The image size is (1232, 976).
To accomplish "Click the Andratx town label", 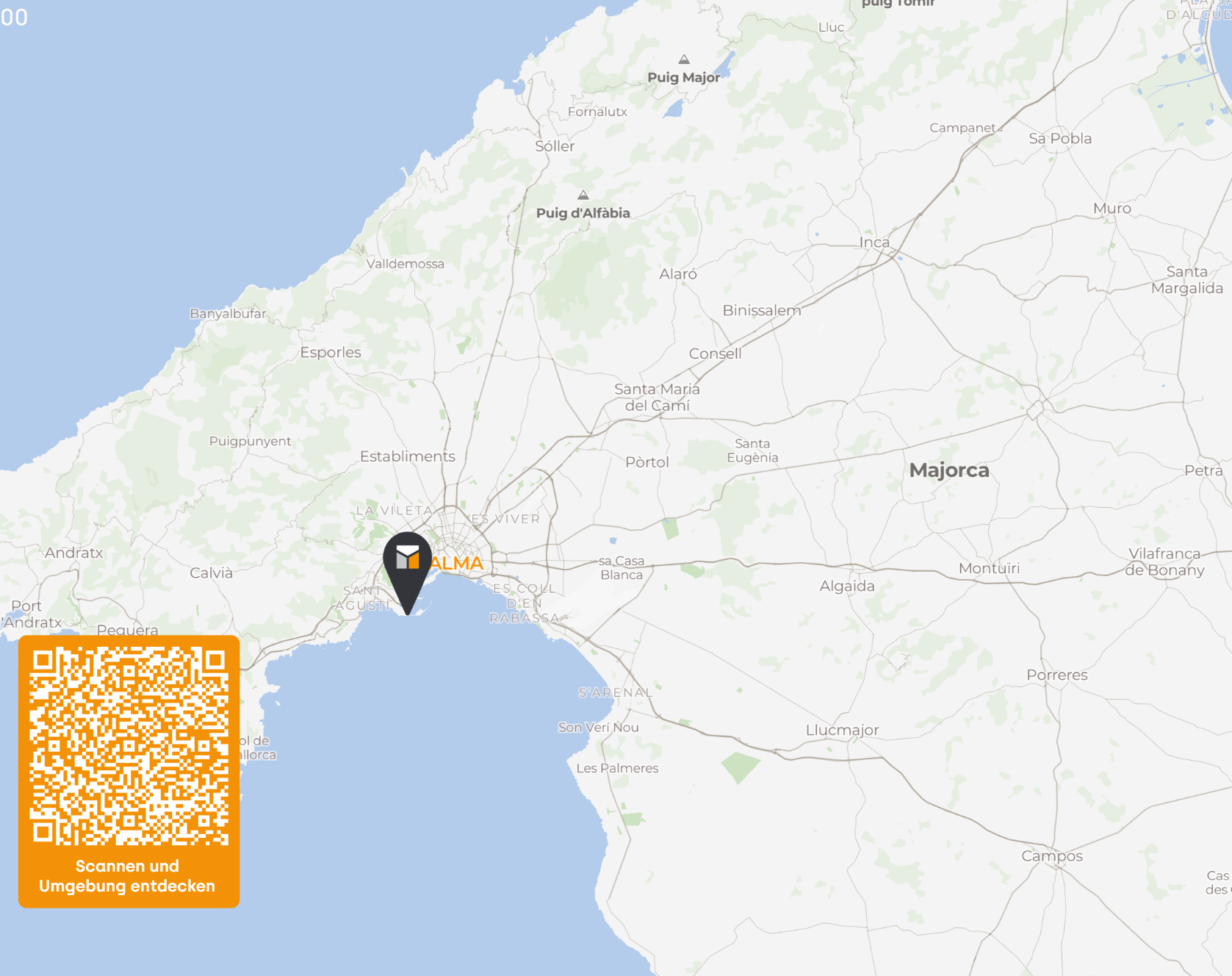I will pos(73,553).
